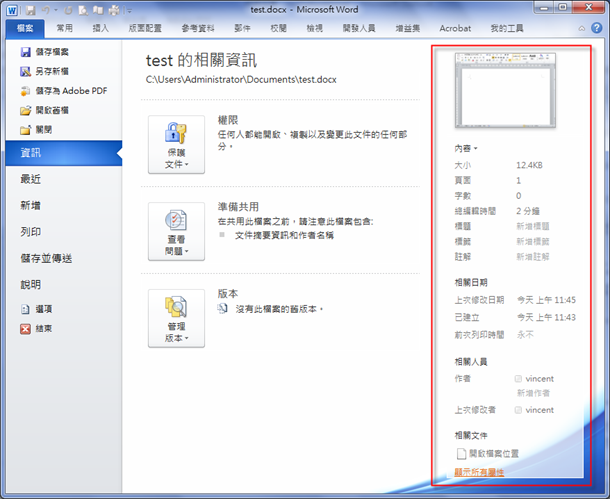Switch to the 插入 ribbon tab
Image resolution: width=610 pixels, height=499 pixels.
pos(101,28)
